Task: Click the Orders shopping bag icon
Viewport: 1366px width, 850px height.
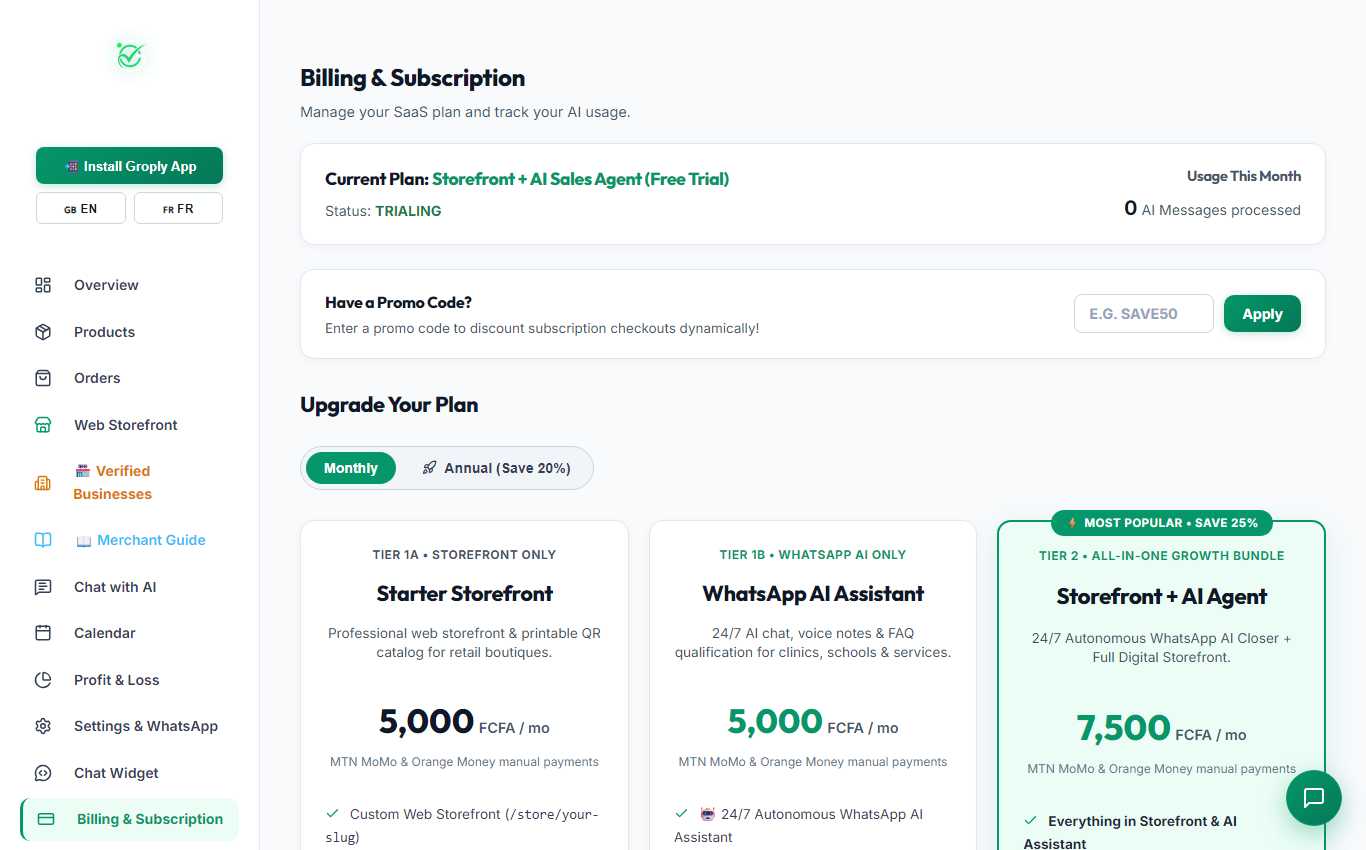Action: point(43,378)
